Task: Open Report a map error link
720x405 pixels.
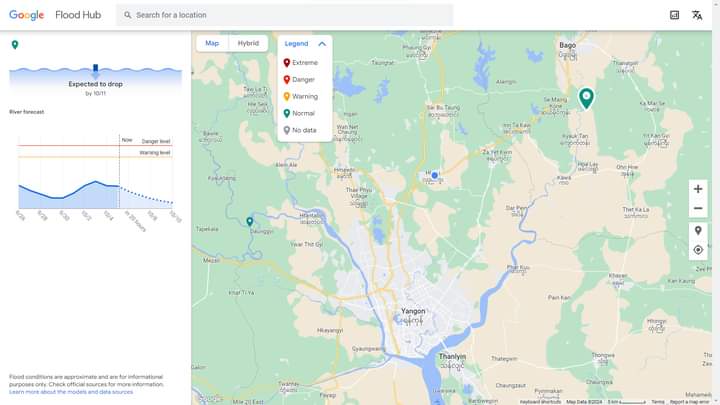Action: coord(689,402)
